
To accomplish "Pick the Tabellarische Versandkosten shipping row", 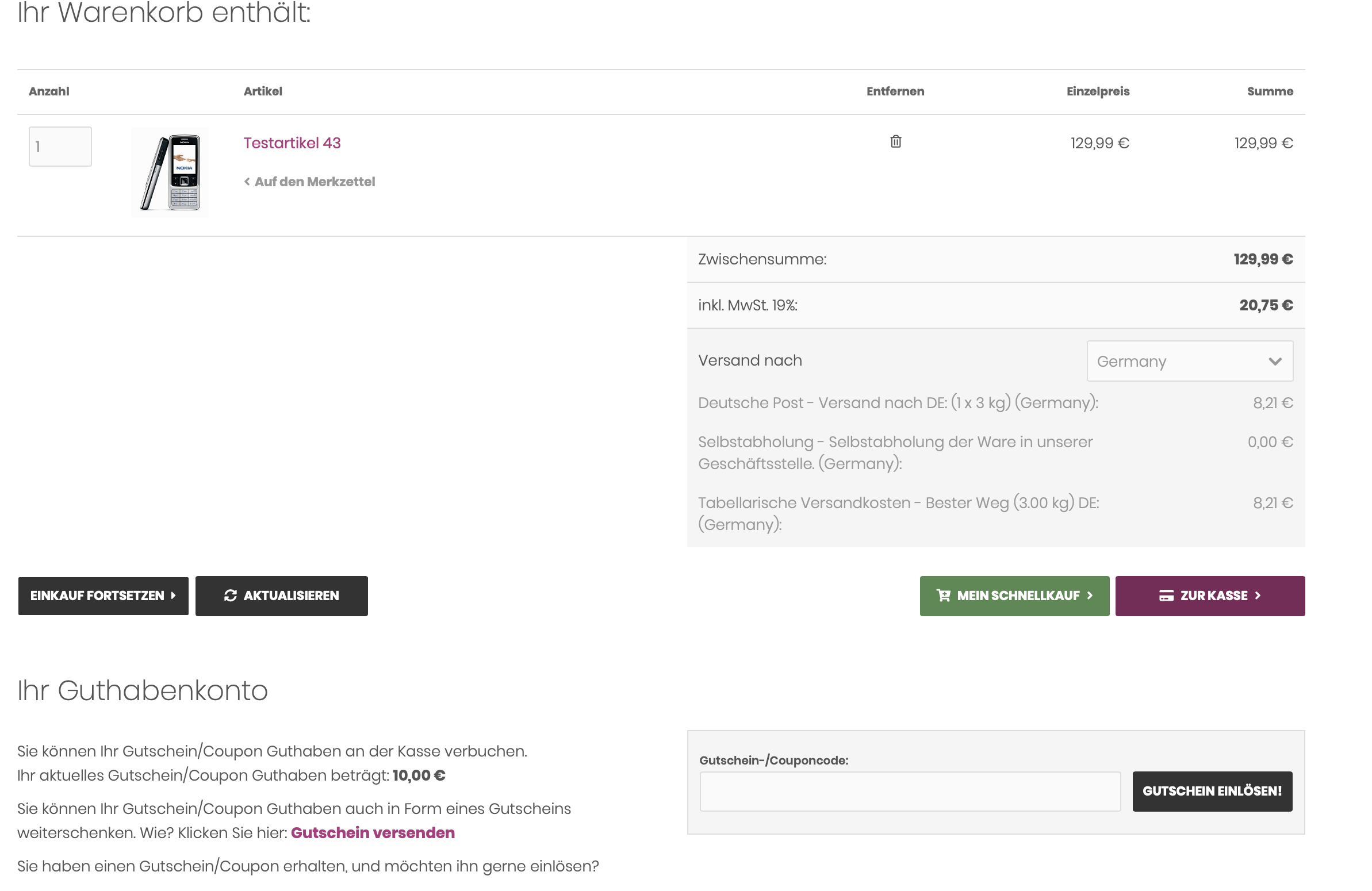I will coord(898,513).
